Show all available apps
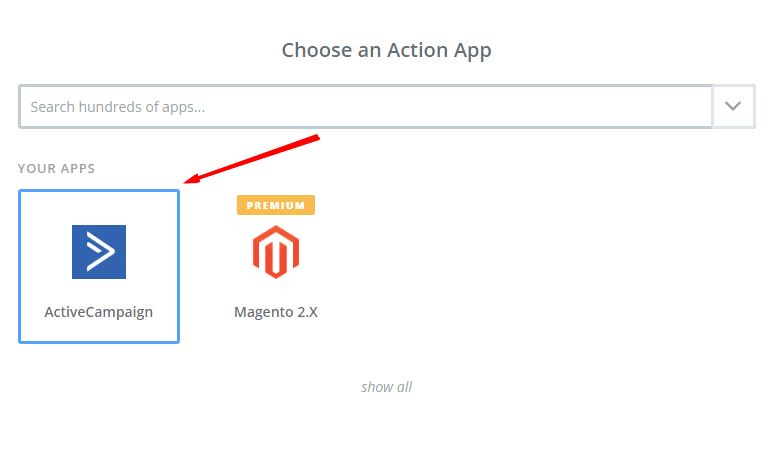The height and width of the screenshot is (449, 774). tap(386, 387)
